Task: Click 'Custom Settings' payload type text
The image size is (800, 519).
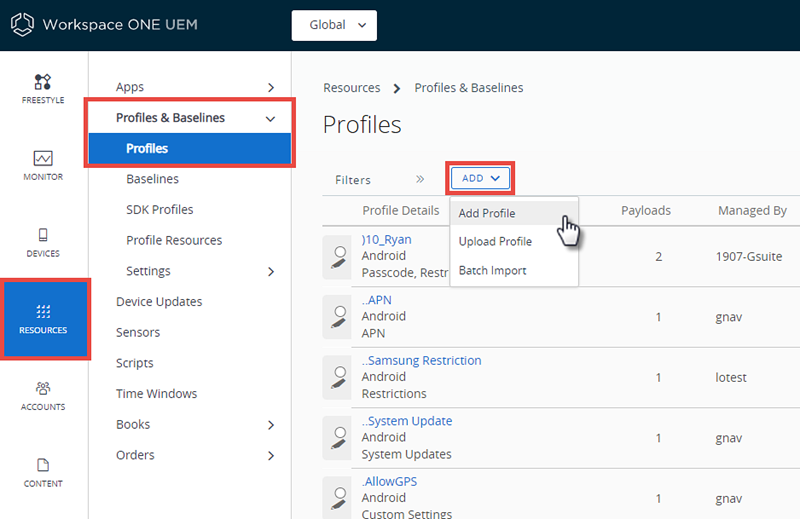Action: point(407,513)
